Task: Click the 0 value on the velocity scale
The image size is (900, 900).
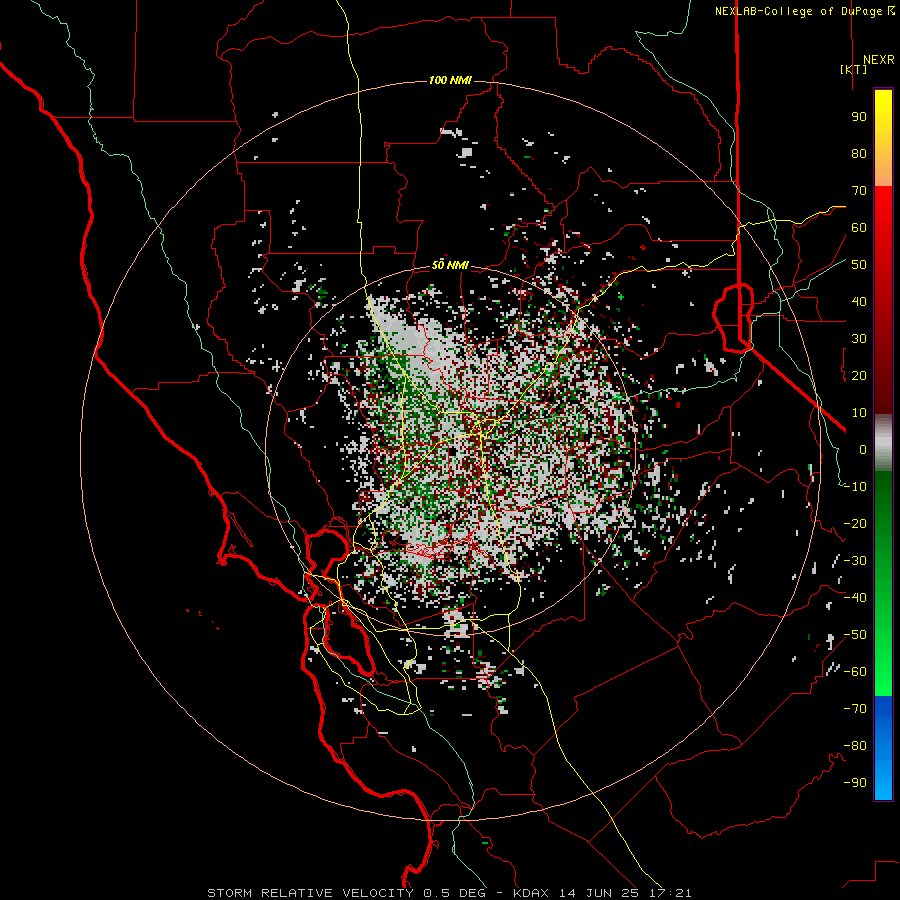Action: [863, 449]
